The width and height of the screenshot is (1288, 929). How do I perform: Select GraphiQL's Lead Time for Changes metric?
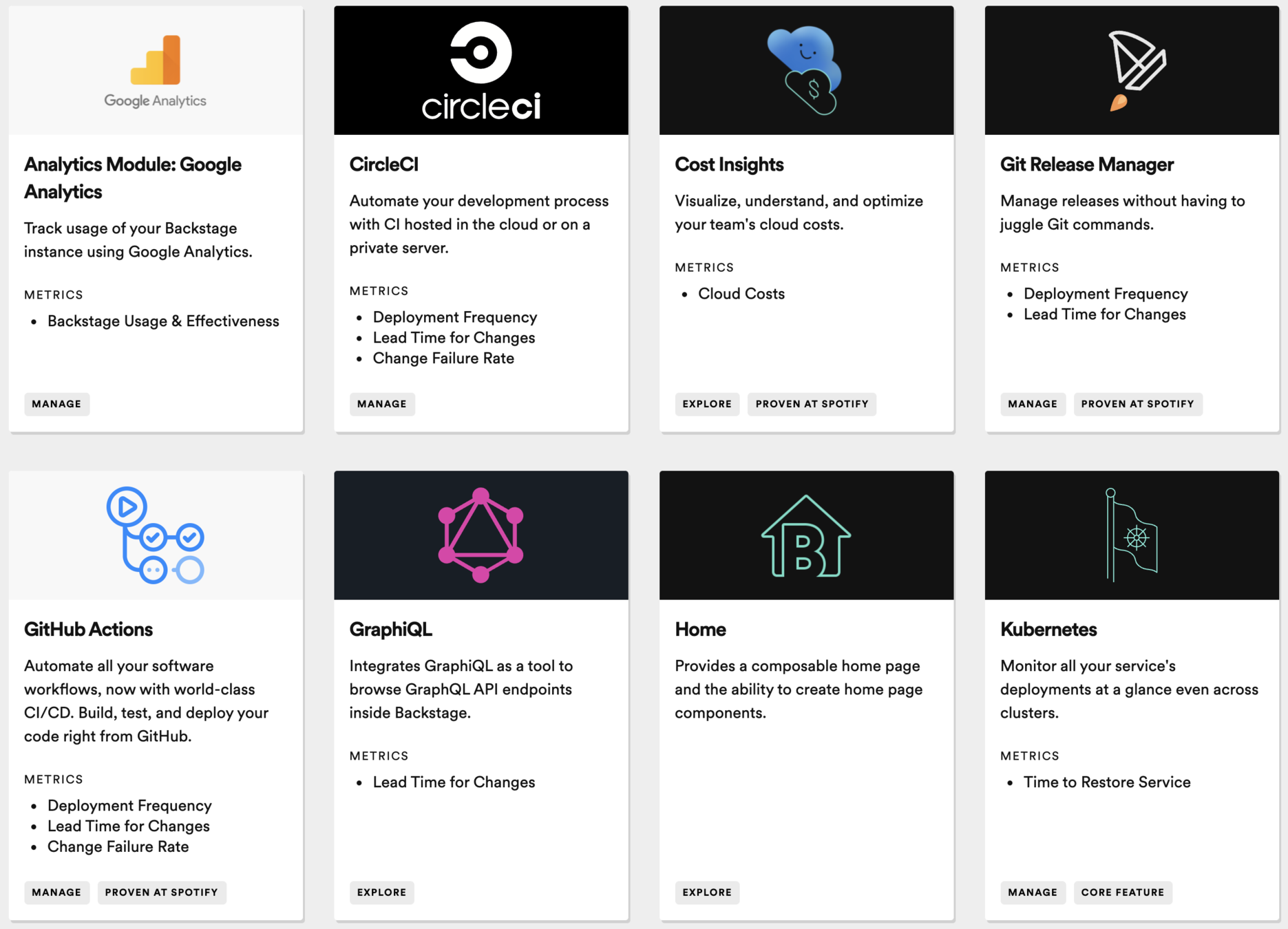tap(454, 782)
